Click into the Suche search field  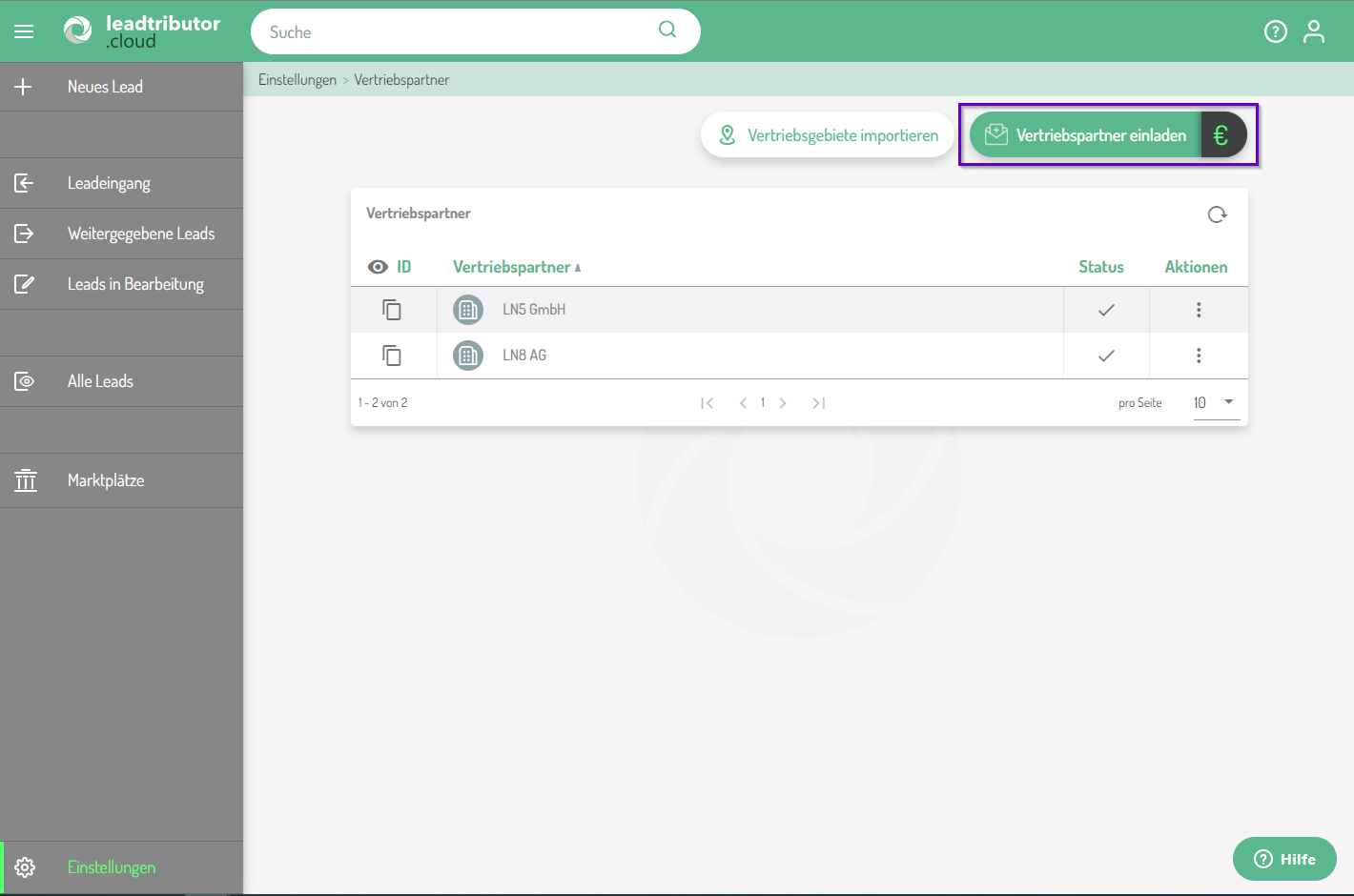(x=458, y=32)
